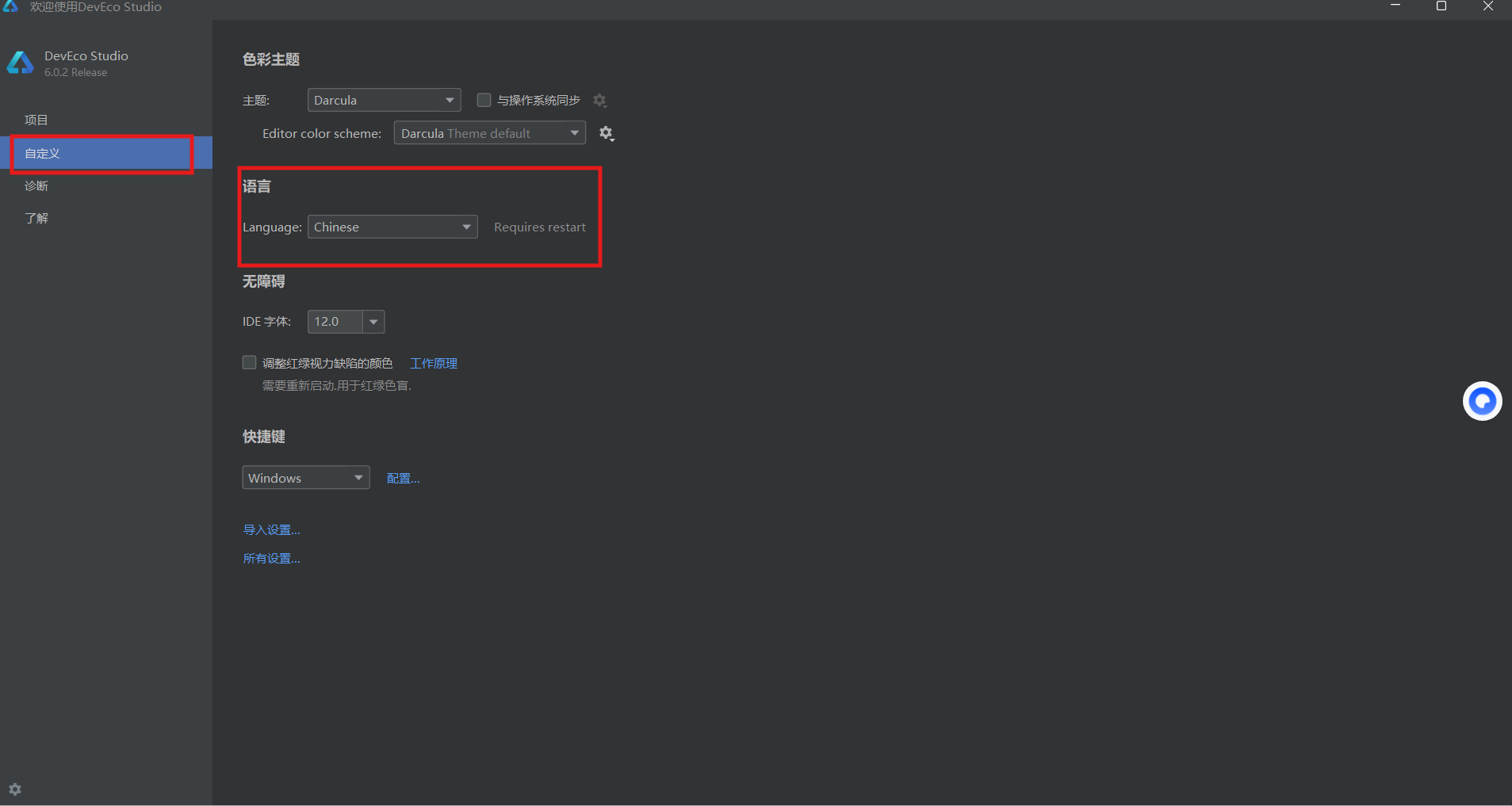Viewport: 1512px width, 806px height.
Task: Click the OS sync settings gear icon
Action: (600, 101)
